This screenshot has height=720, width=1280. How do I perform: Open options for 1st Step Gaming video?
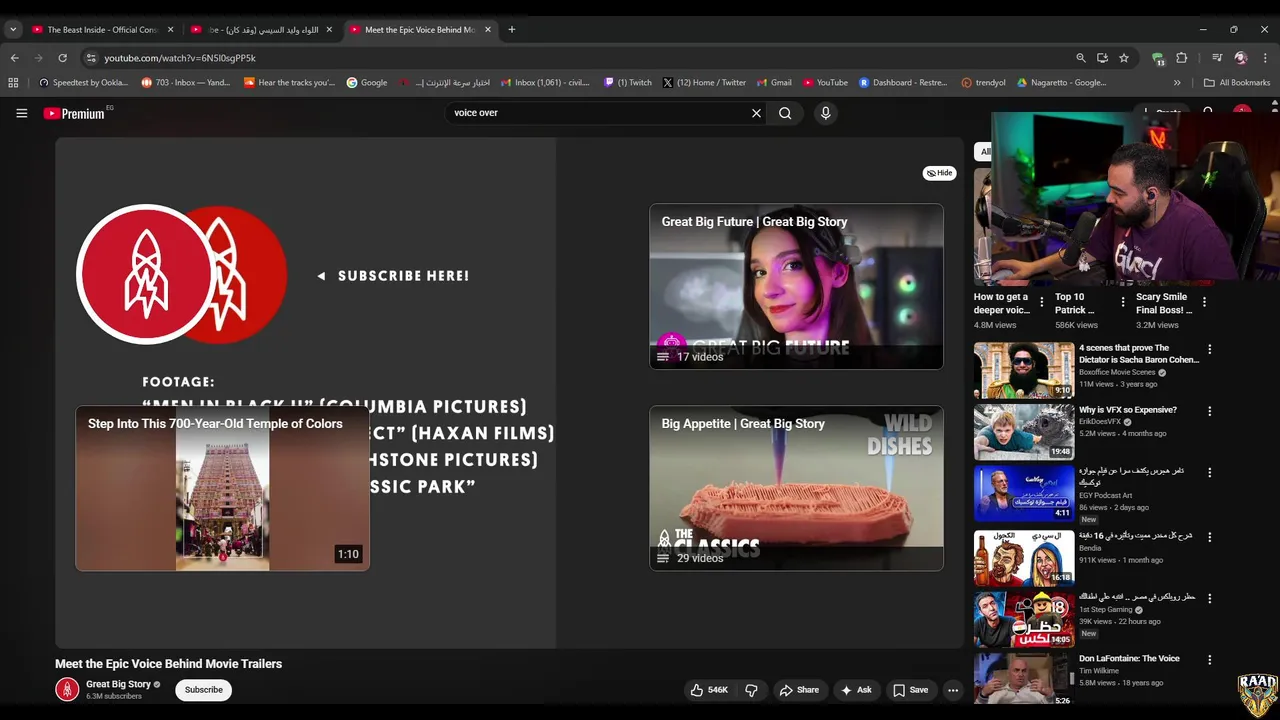pos(1210,598)
